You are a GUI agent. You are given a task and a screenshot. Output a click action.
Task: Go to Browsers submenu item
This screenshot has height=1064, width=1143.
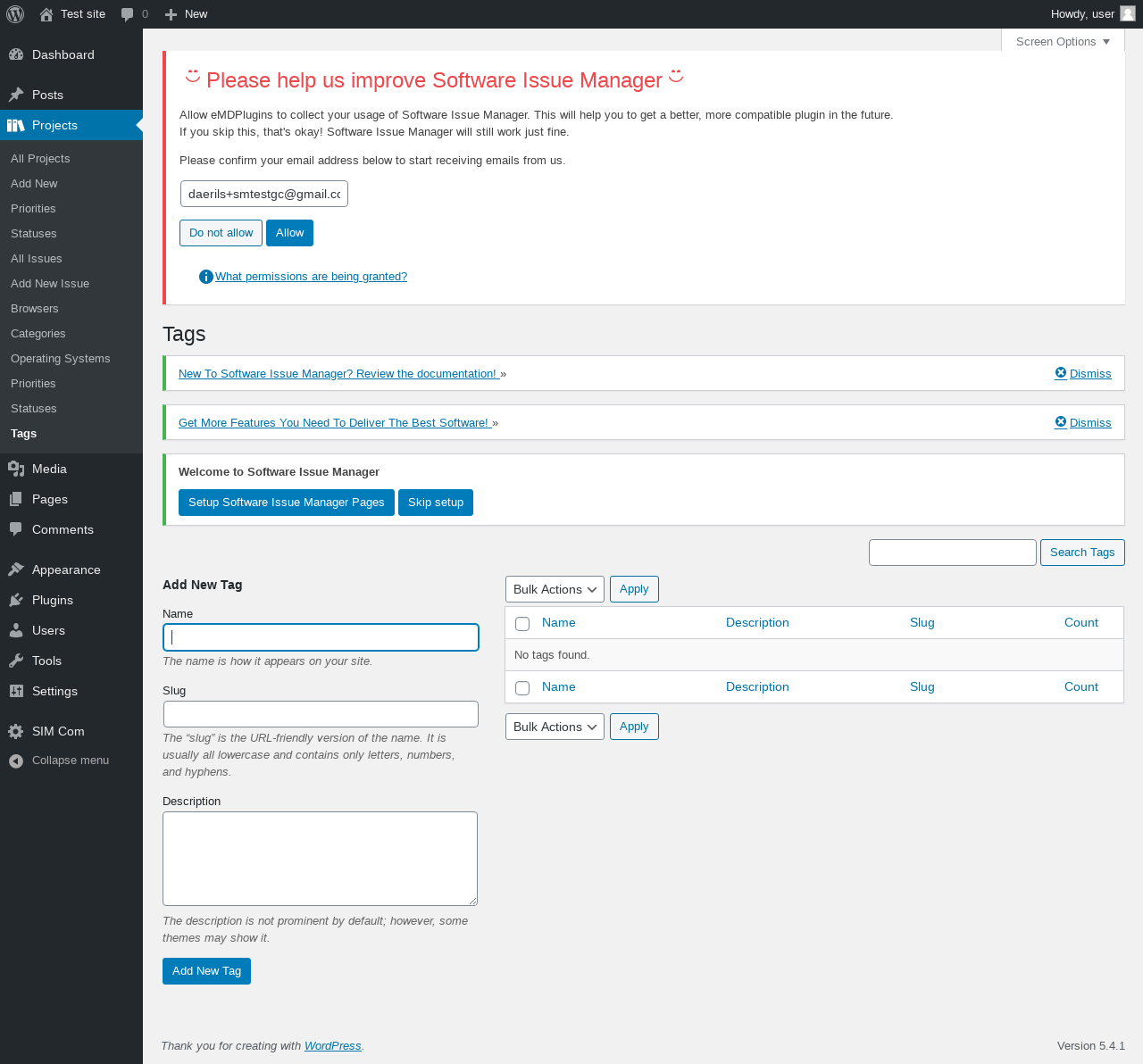(35, 308)
